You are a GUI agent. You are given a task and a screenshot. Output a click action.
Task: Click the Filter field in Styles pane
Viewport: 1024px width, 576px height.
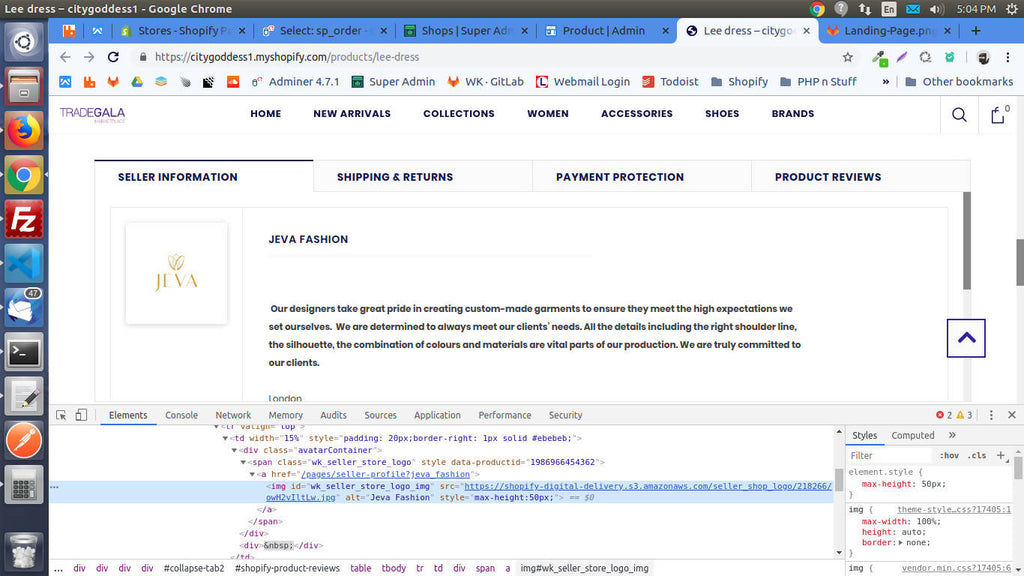[x=888, y=455]
